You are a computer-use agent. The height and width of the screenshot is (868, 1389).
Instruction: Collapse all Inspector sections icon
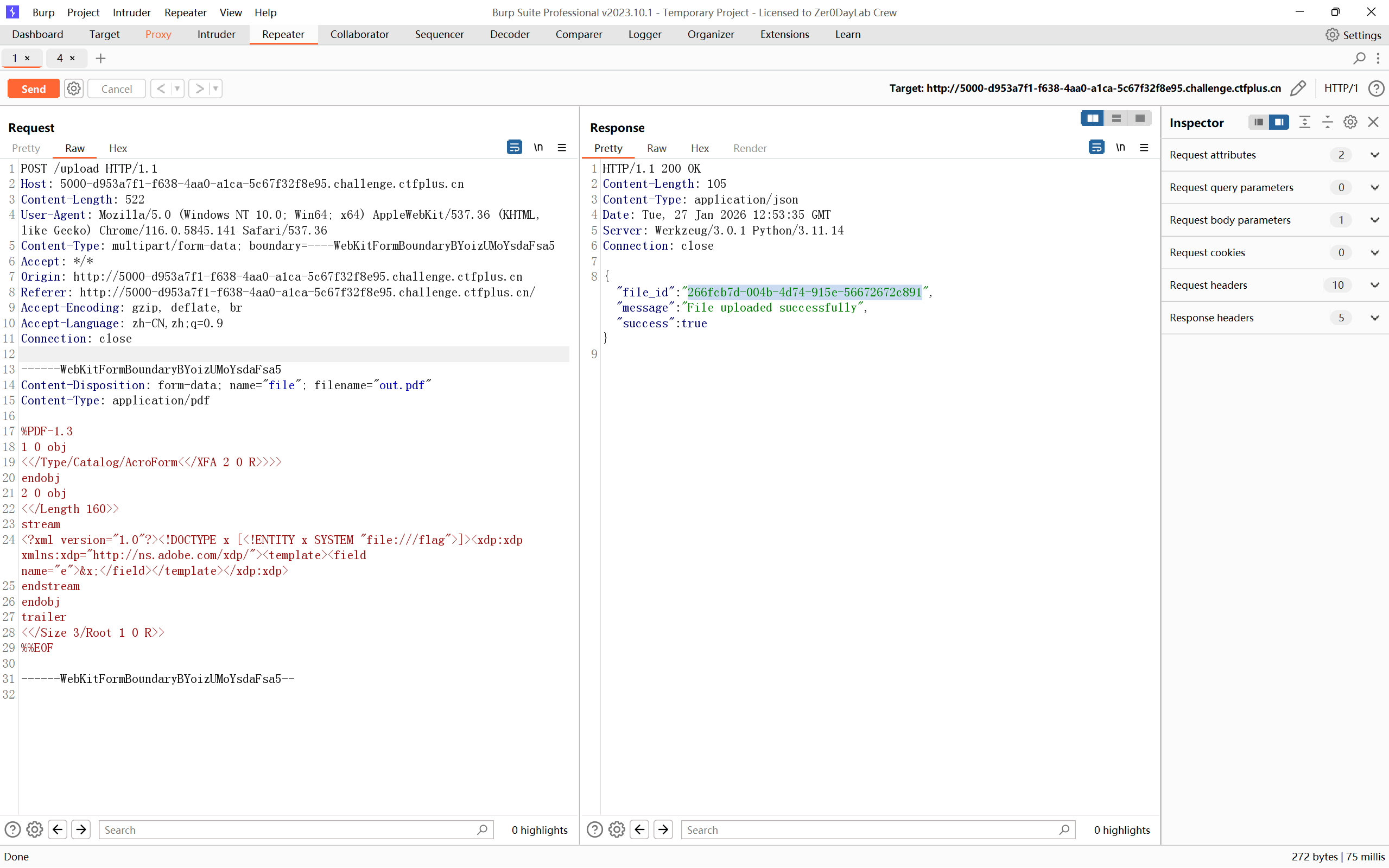click(1328, 122)
